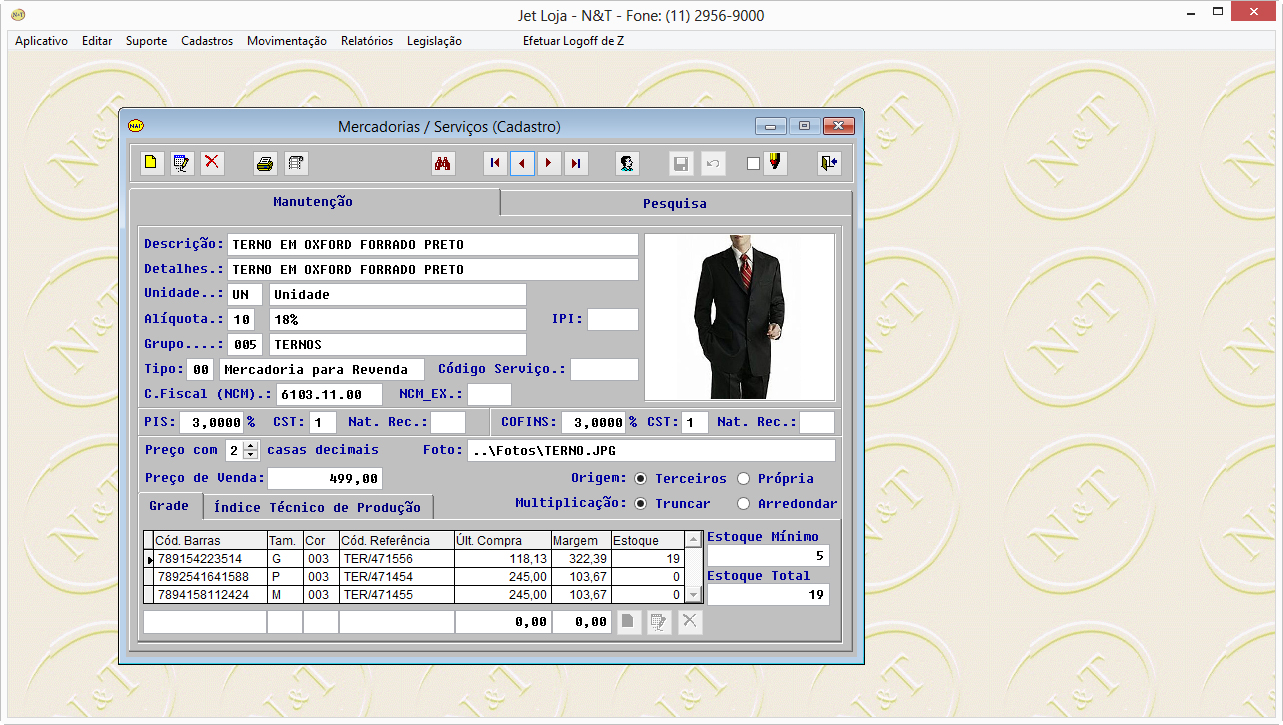Select the Arredondar multiplication option

coord(743,504)
